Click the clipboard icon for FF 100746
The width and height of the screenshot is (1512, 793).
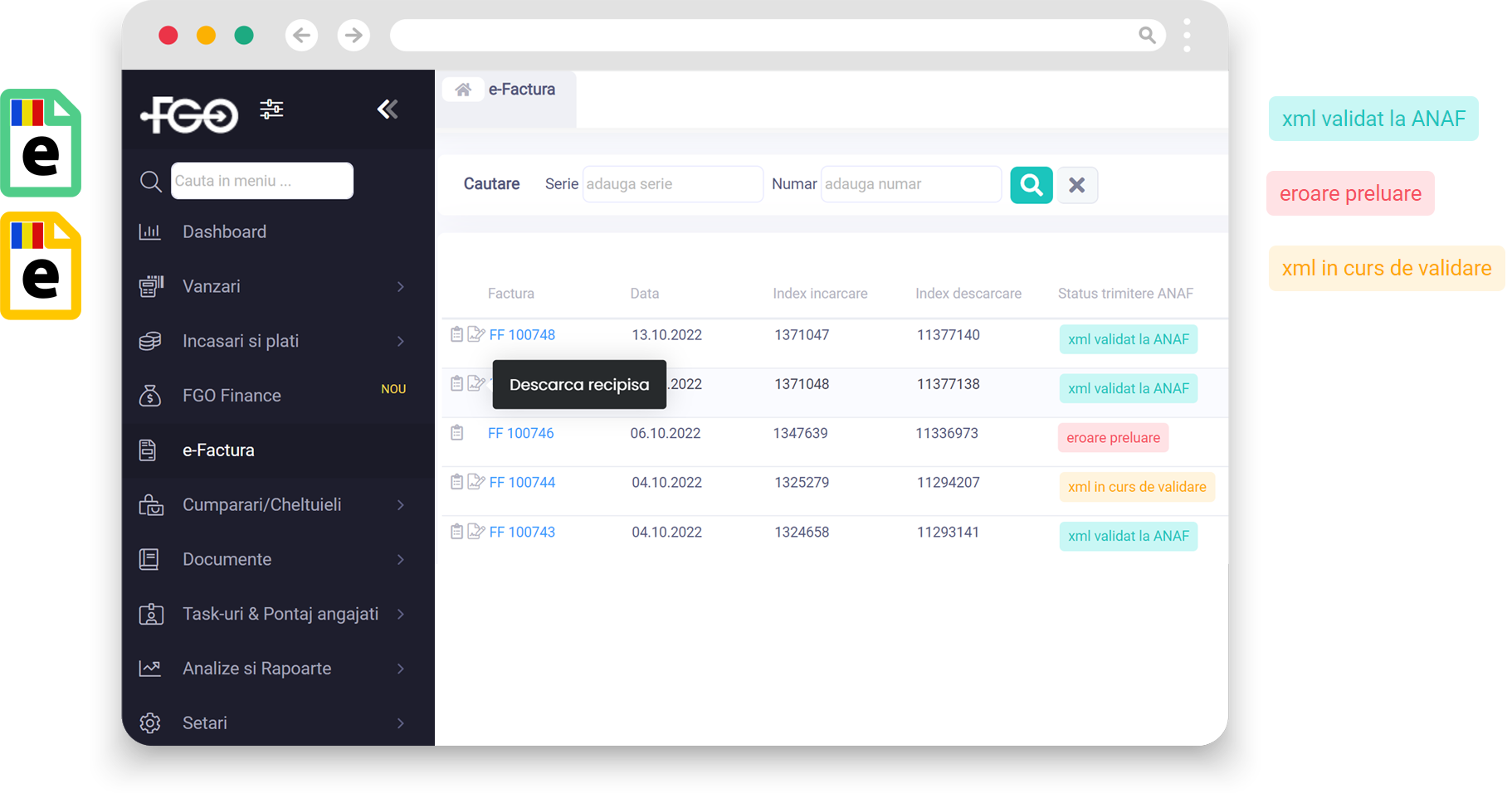tap(456, 433)
